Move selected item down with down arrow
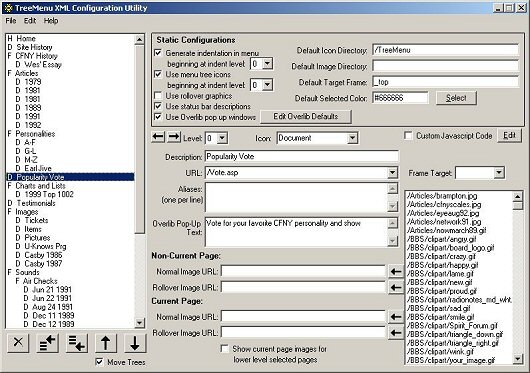The height and width of the screenshot is (373, 530). pyautogui.click(x=135, y=342)
